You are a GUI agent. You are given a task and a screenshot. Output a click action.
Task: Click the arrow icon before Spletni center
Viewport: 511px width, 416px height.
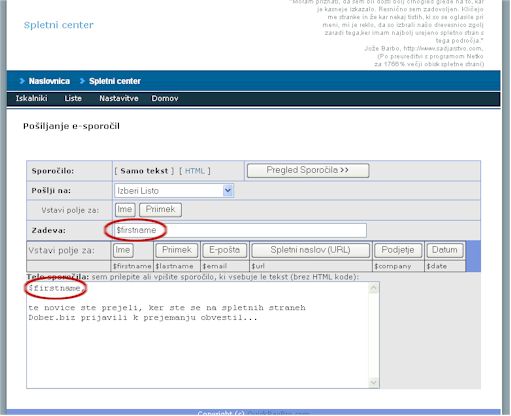82,81
